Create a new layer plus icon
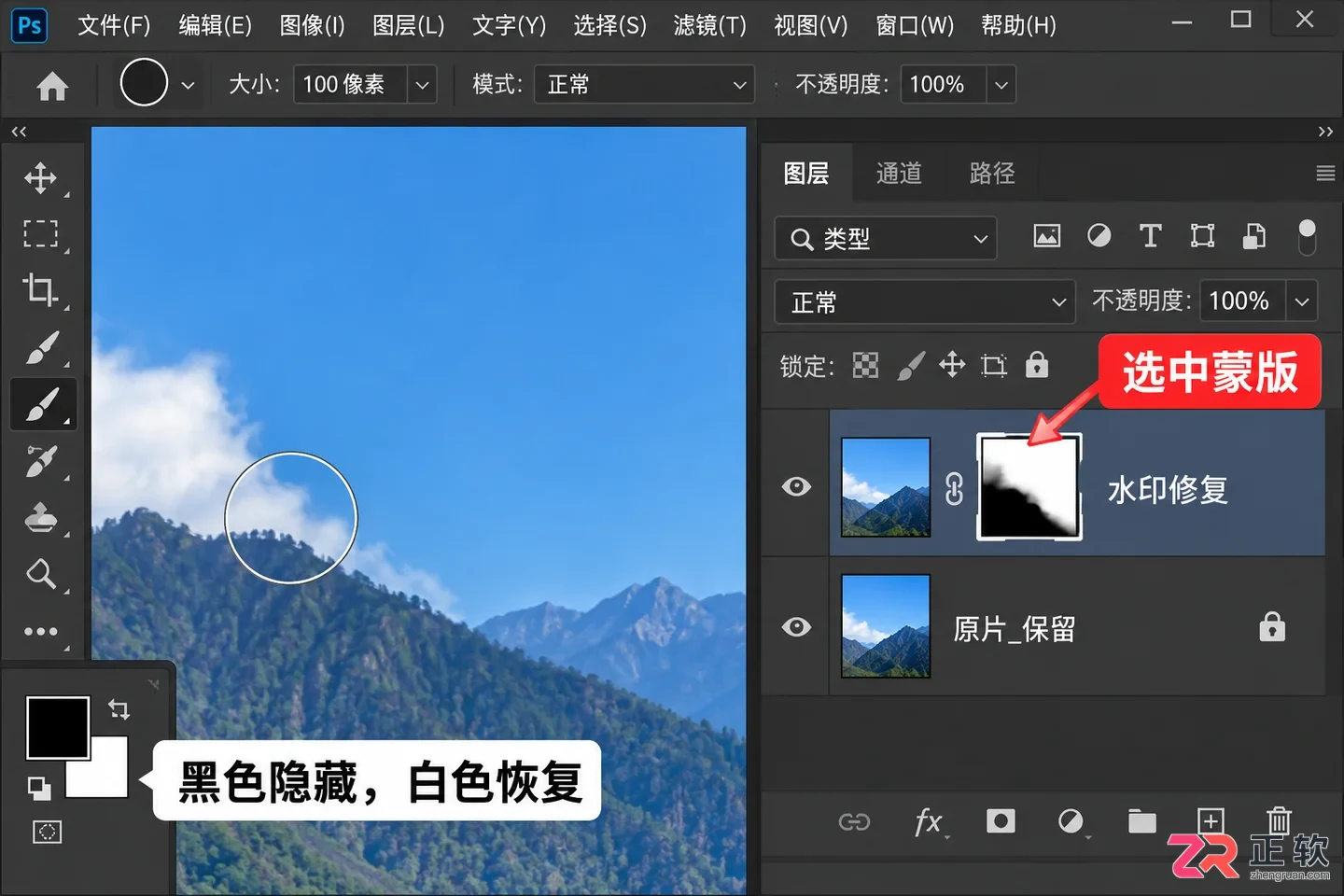This screenshot has width=1344, height=896. point(1211,821)
